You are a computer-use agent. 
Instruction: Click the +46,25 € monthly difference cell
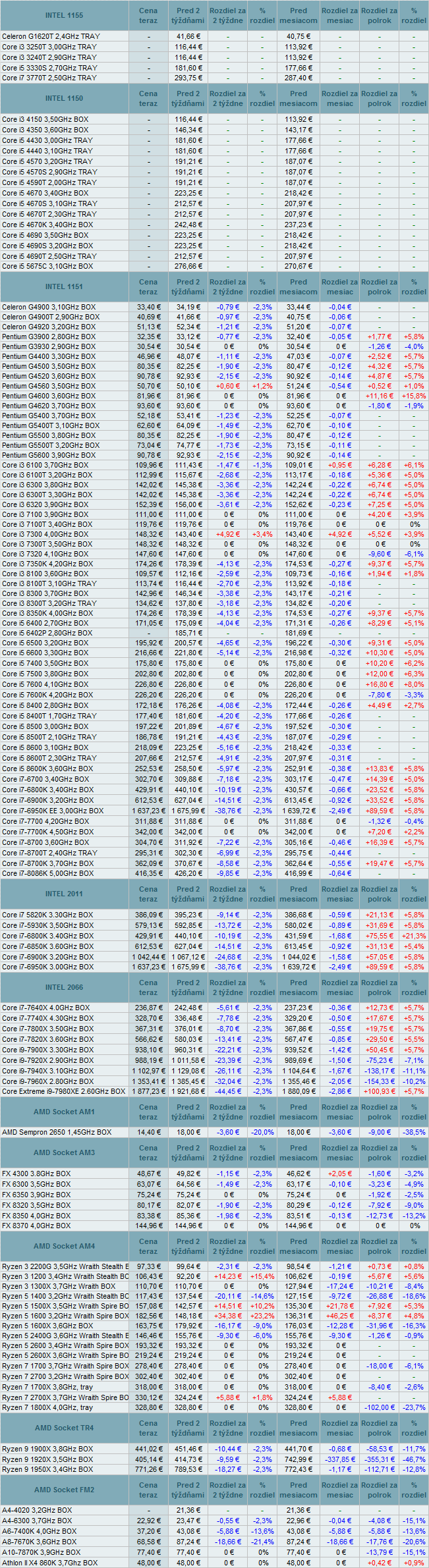click(340, 1316)
